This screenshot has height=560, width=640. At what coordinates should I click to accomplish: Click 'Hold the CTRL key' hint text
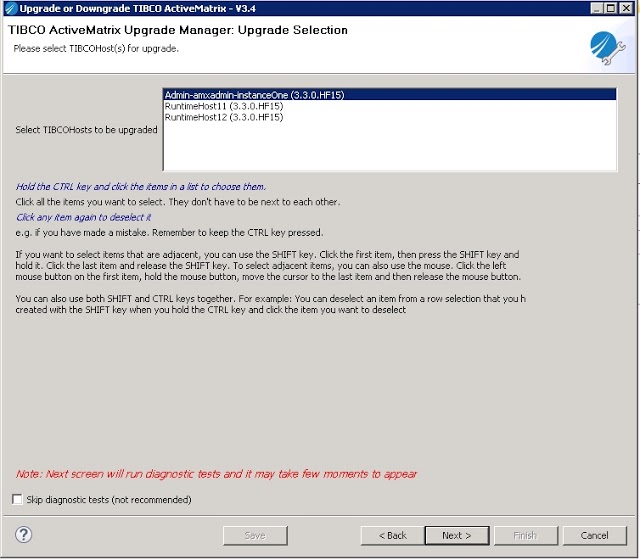[141, 187]
